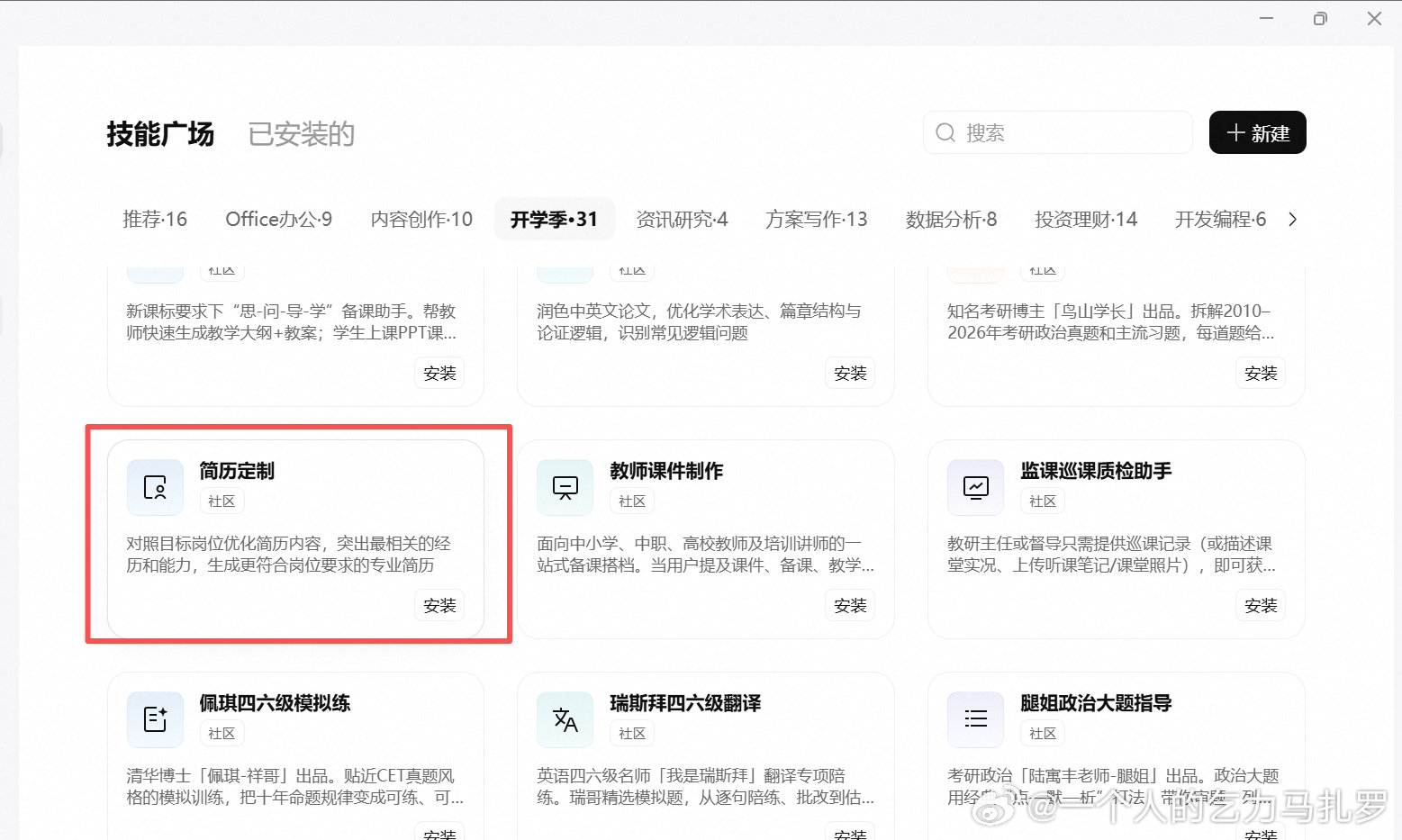This screenshot has width=1402, height=840.
Task: Switch to the 推荐·16 category tab
Action: point(155,220)
